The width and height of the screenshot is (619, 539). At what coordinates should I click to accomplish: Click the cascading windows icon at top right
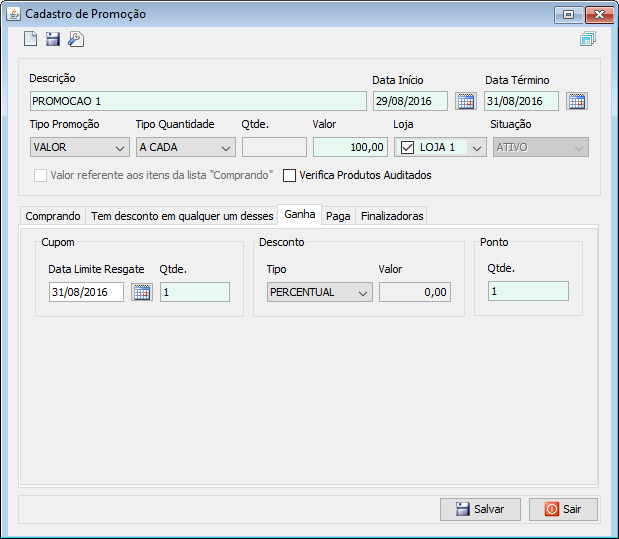(x=587, y=40)
